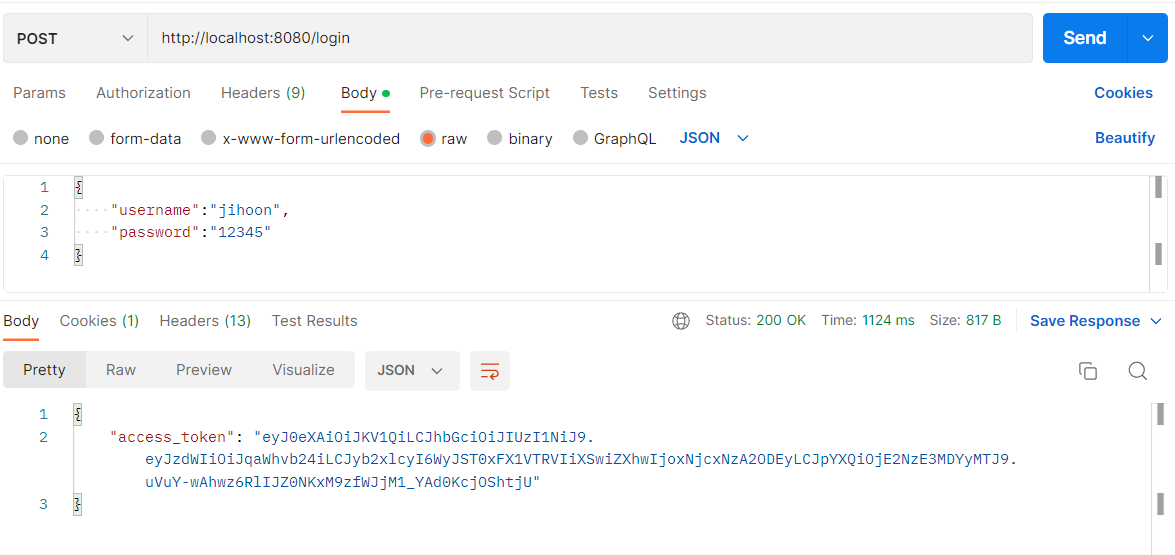Click Save Response
Viewport: 1175px width, 555px height.
[x=1085, y=321]
